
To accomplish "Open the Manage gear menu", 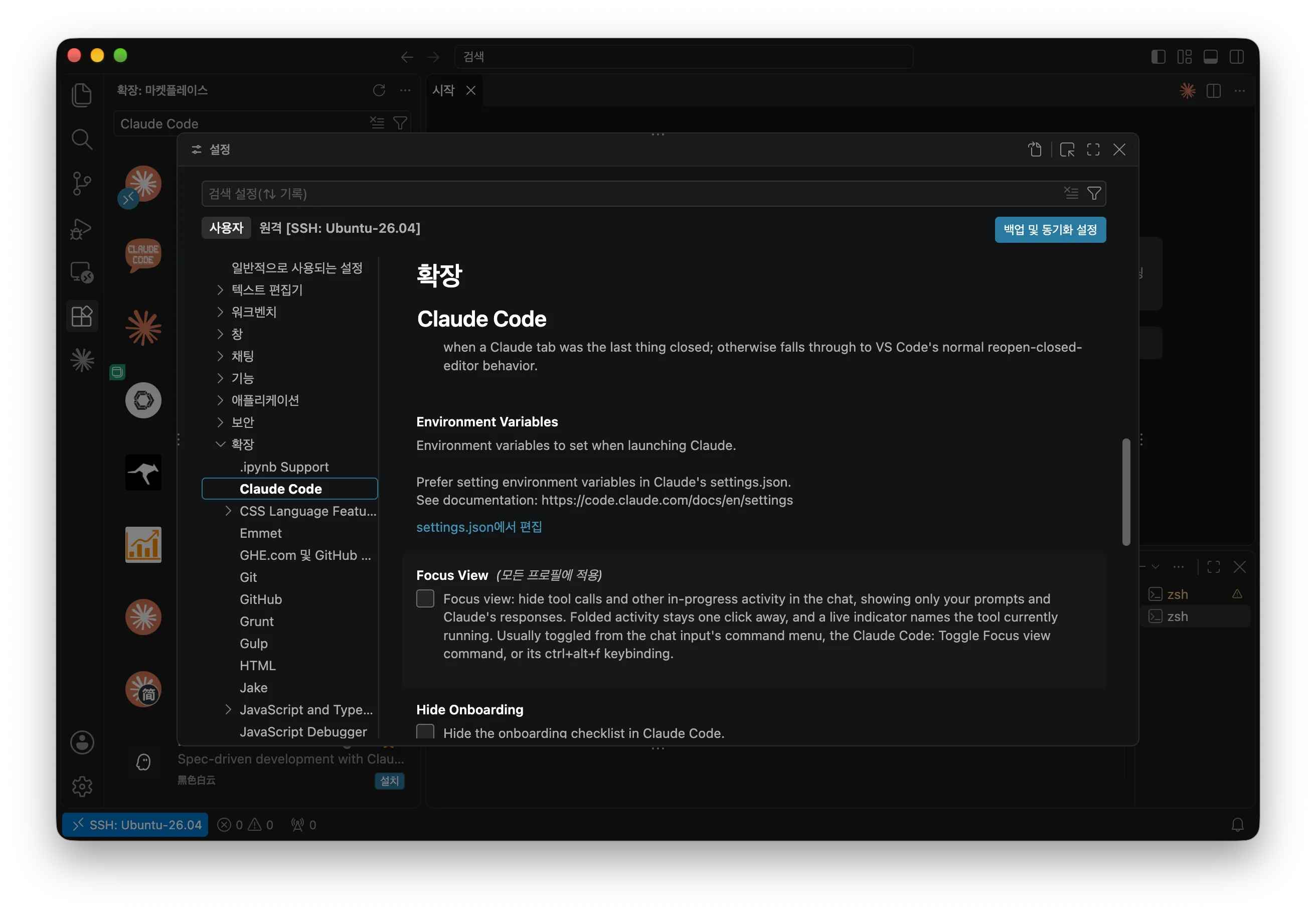I will point(82,786).
